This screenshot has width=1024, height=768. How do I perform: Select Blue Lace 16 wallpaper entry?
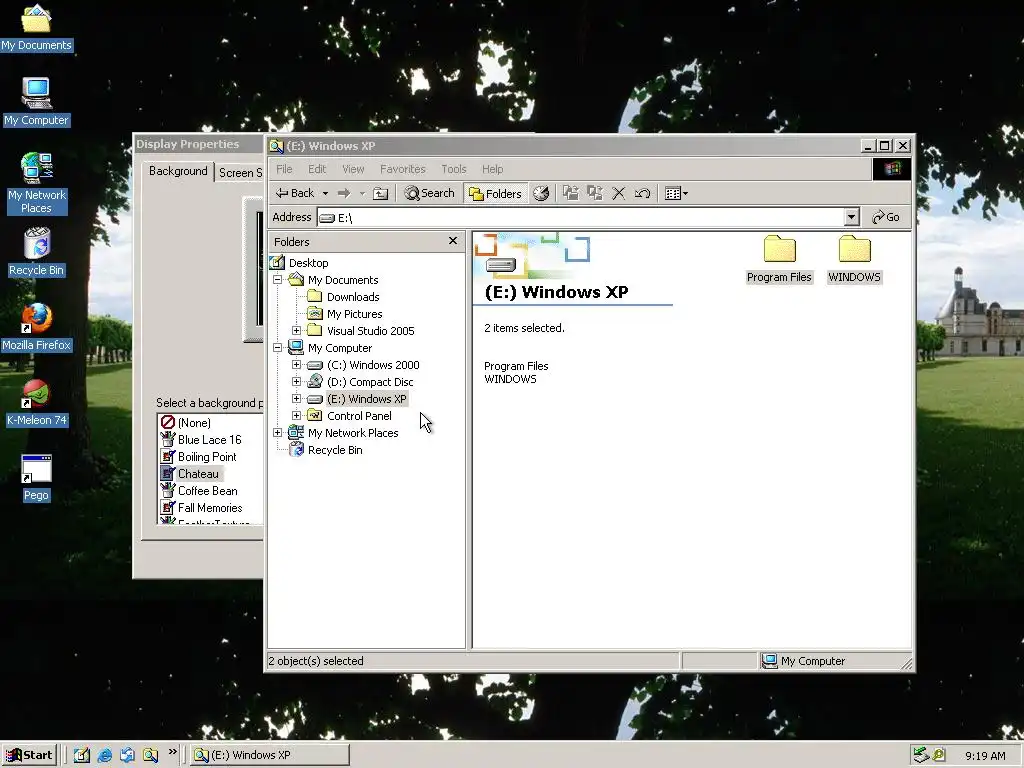tap(210, 440)
